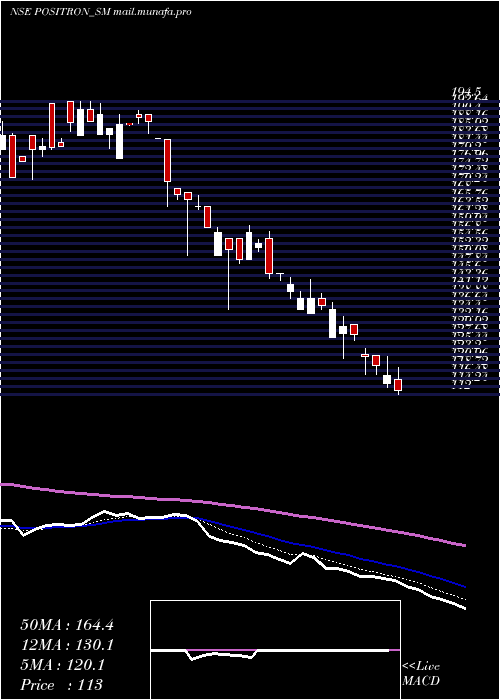Click the 194.5 price axis label
The image size is (500, 700).
[x=467, y=92]
